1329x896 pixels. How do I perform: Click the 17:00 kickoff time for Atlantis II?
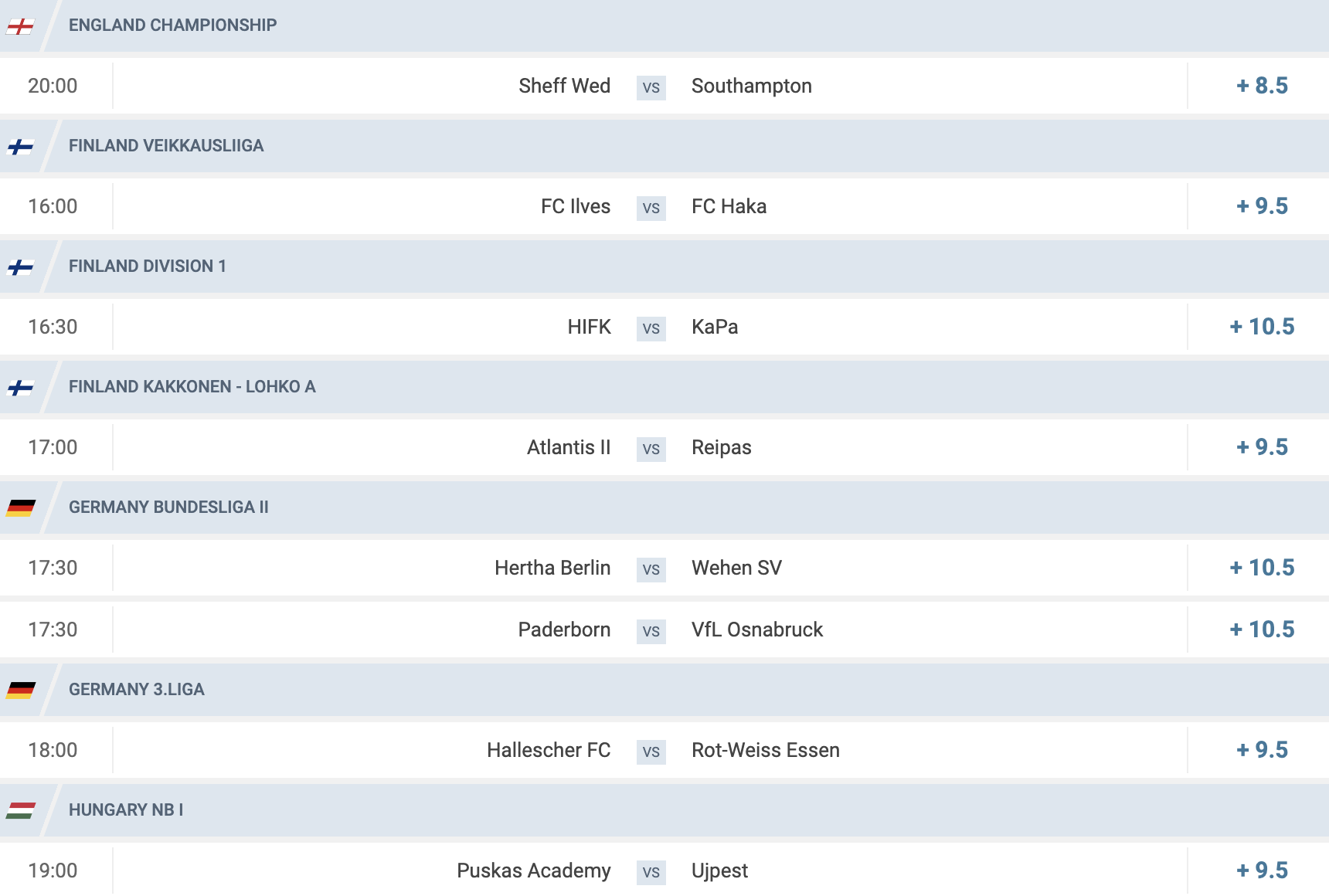click(53, 447)
